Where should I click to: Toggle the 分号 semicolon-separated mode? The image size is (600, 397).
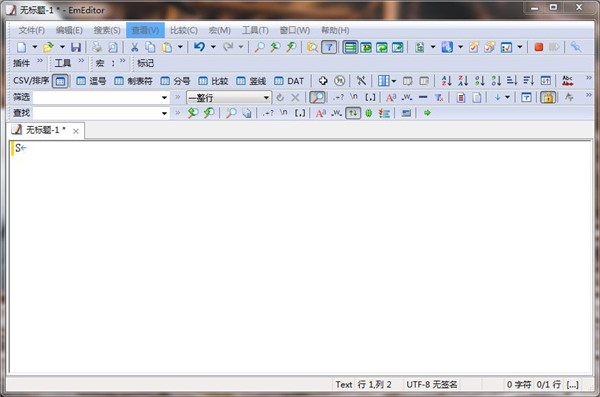[x=175, y=81]
